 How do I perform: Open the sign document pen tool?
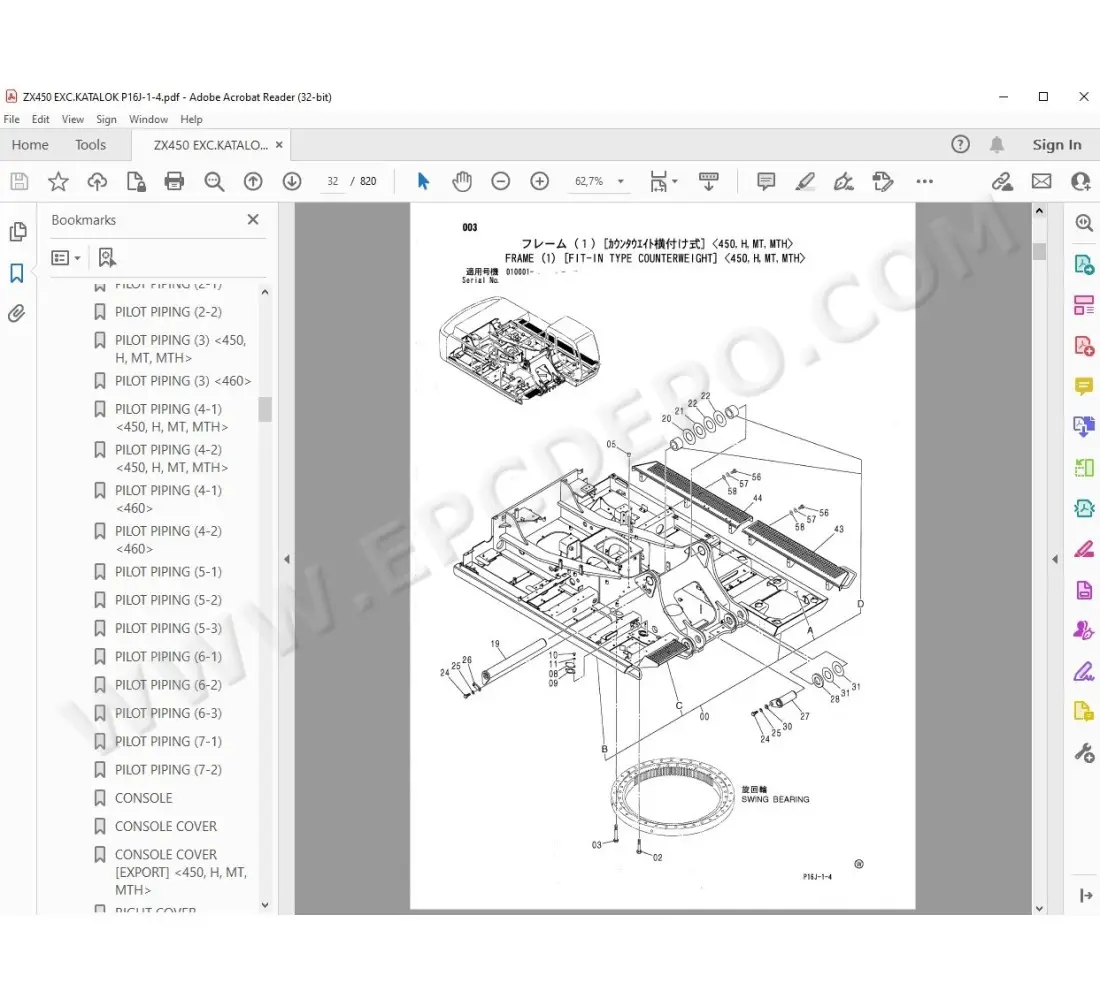point(843,182)
